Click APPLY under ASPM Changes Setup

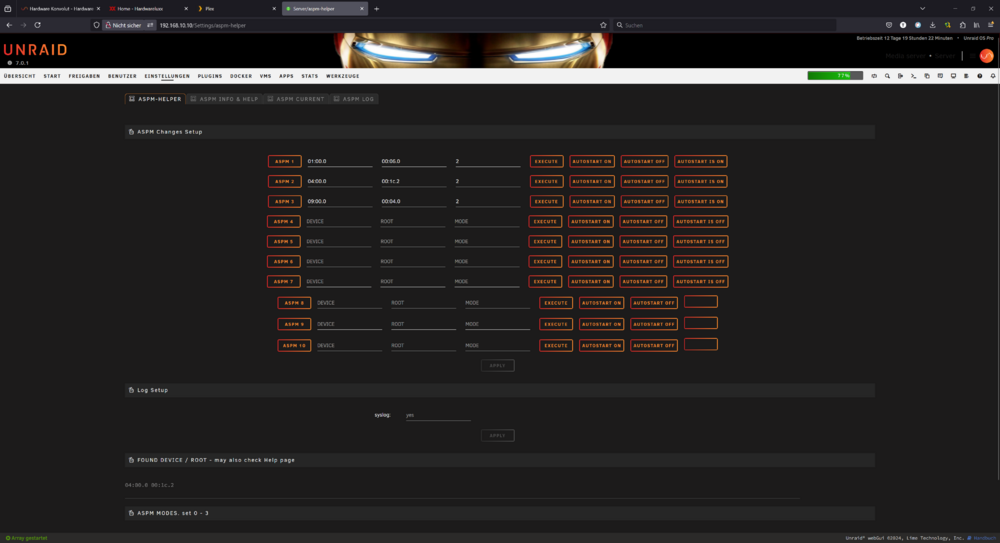tap(497, 366)
